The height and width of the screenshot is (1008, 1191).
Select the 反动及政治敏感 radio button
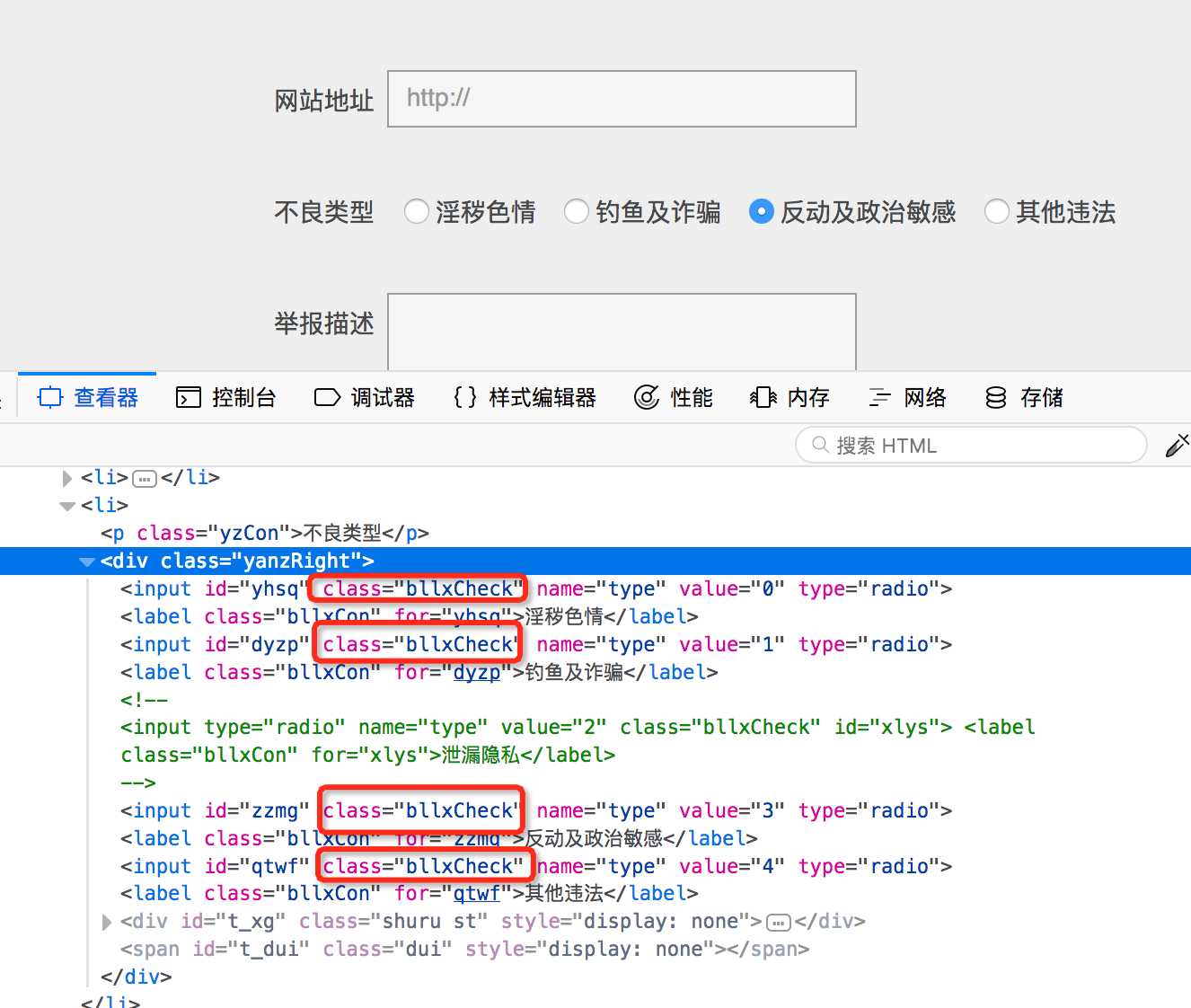pos(761,212)
